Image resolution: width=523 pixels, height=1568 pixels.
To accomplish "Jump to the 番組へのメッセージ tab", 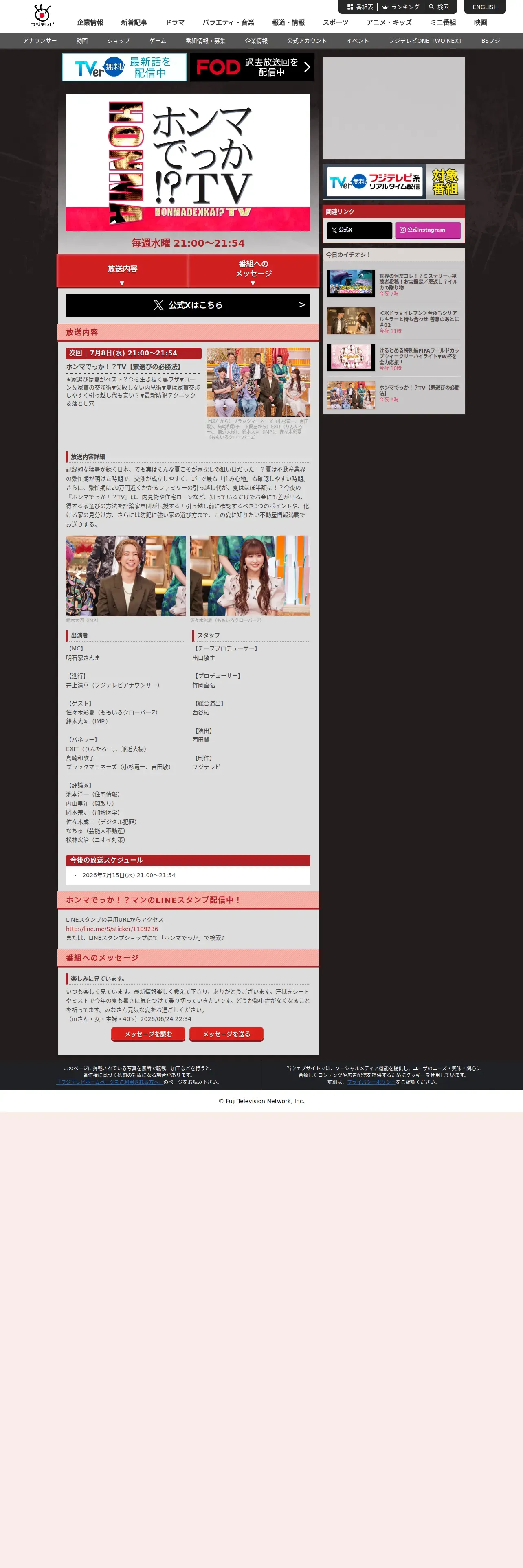I will tap(253, 271).
